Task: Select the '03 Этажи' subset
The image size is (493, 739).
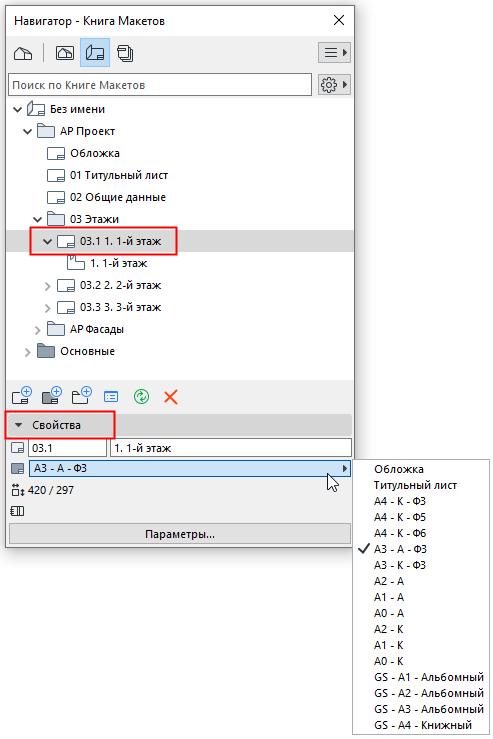Action: [x=94, y=219]
